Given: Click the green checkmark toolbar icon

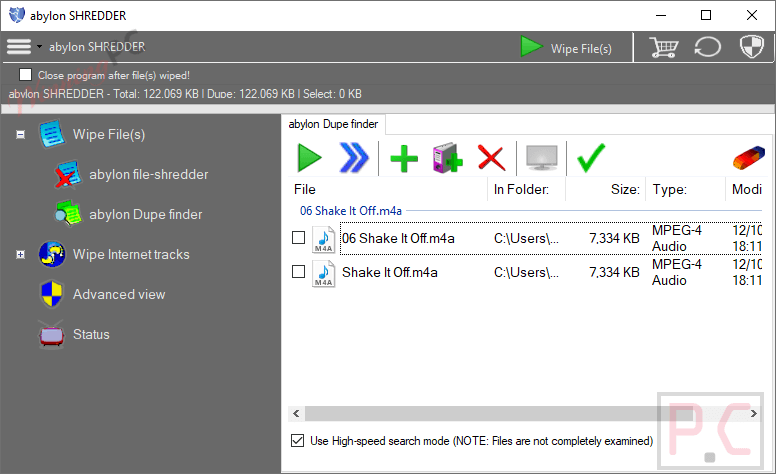Looking at the screenshot, I should (591, 158).
